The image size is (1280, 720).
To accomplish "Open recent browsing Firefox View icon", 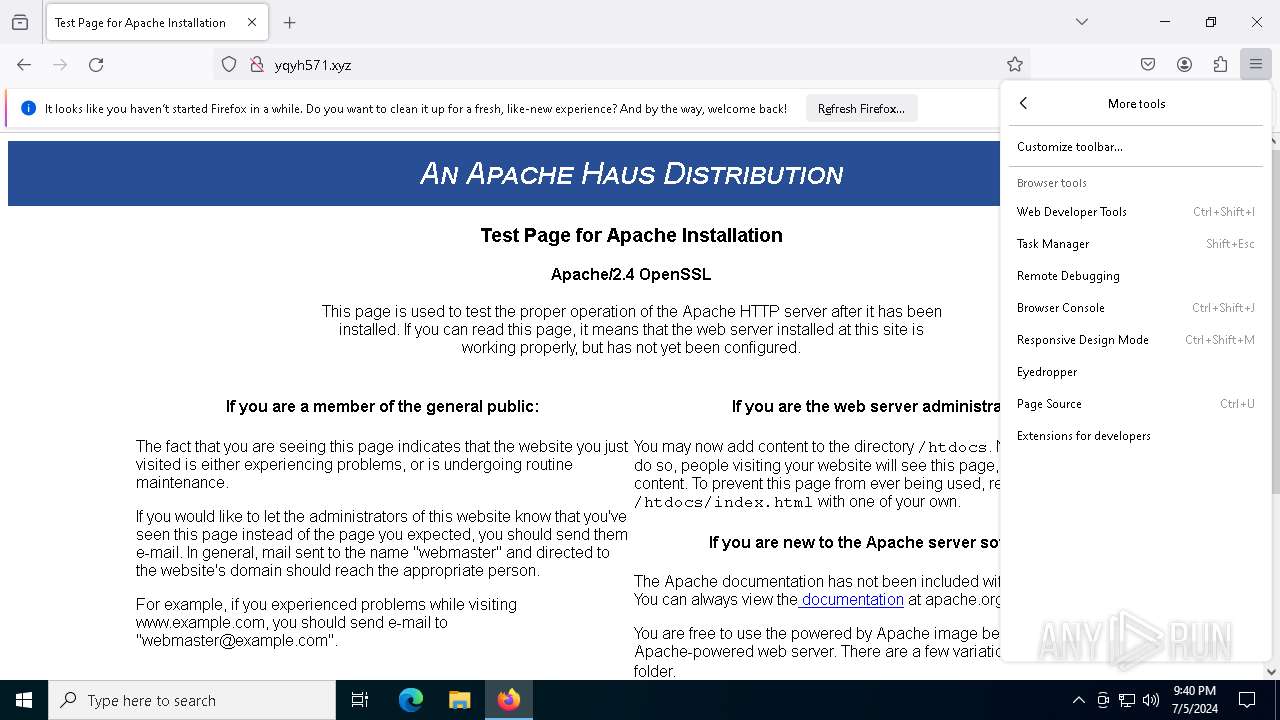I will pyautogui.click(x=20, y=22).
